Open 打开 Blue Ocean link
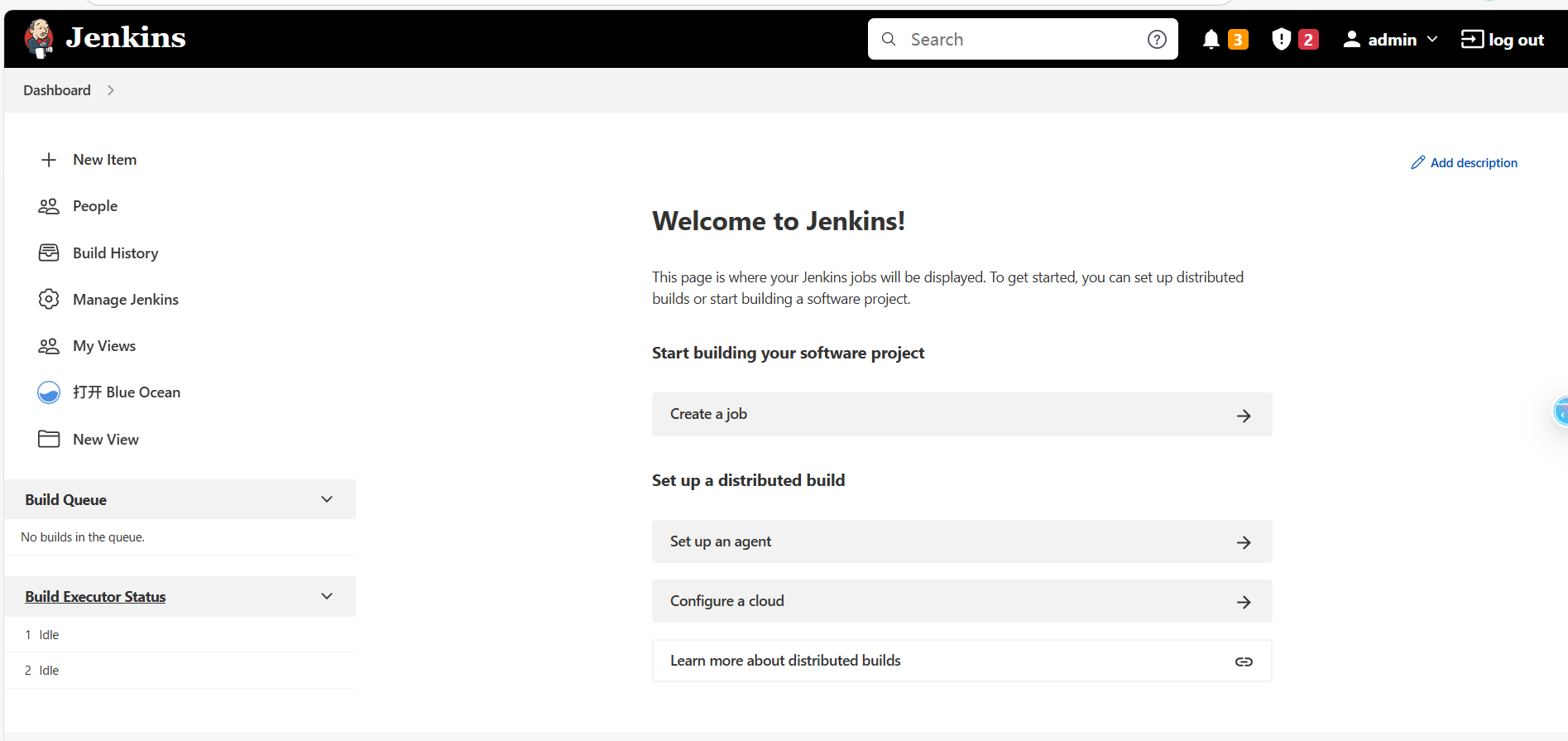Viewport: 1568px width, 741px height. [127, 392]
